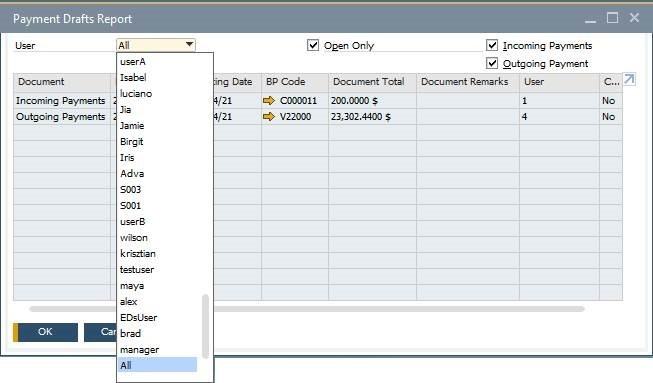Close the Payment Drafts Report window

pyautogui.click(x=634, y=18)
